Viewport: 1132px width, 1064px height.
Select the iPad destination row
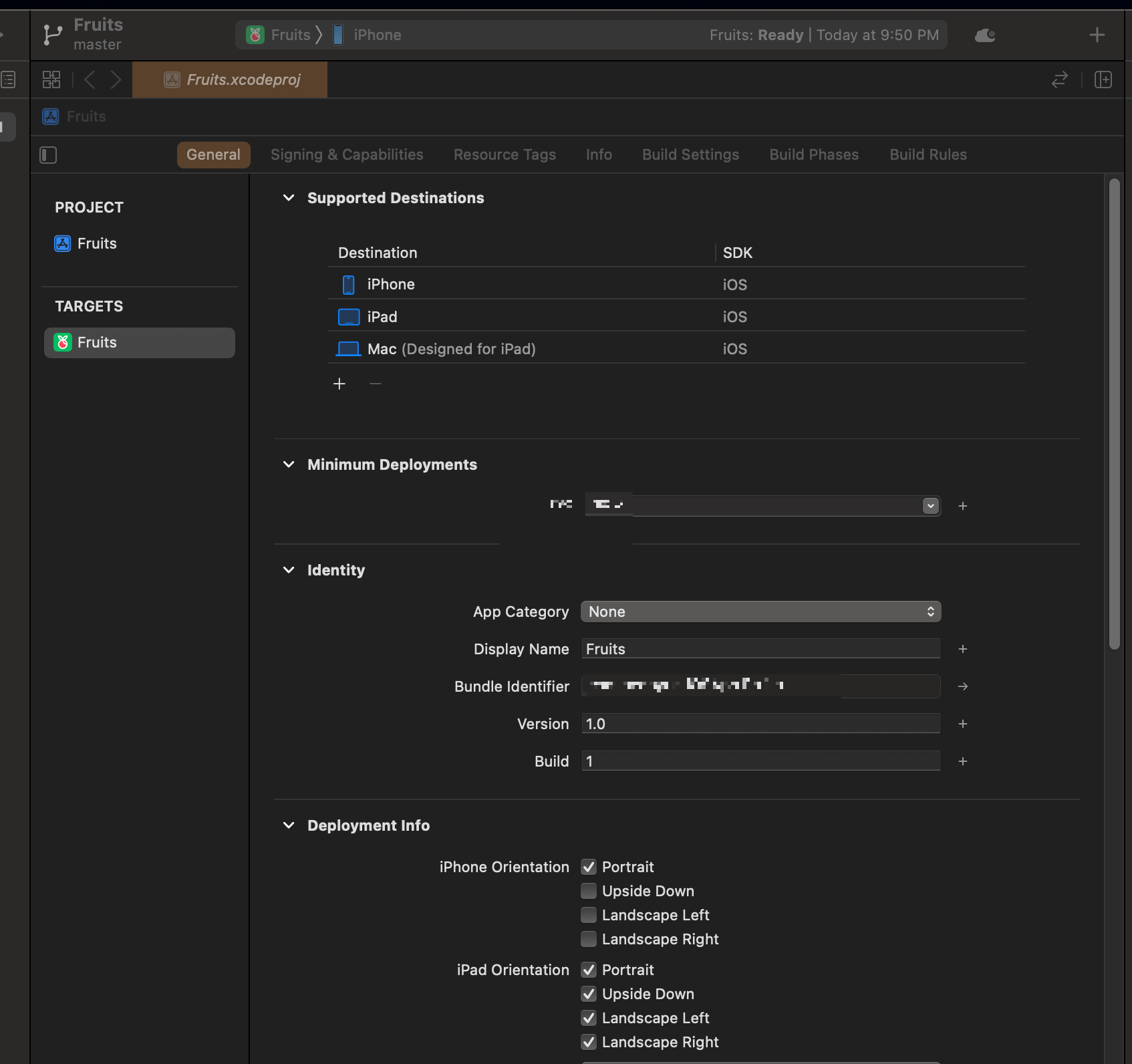pos(676,317)
